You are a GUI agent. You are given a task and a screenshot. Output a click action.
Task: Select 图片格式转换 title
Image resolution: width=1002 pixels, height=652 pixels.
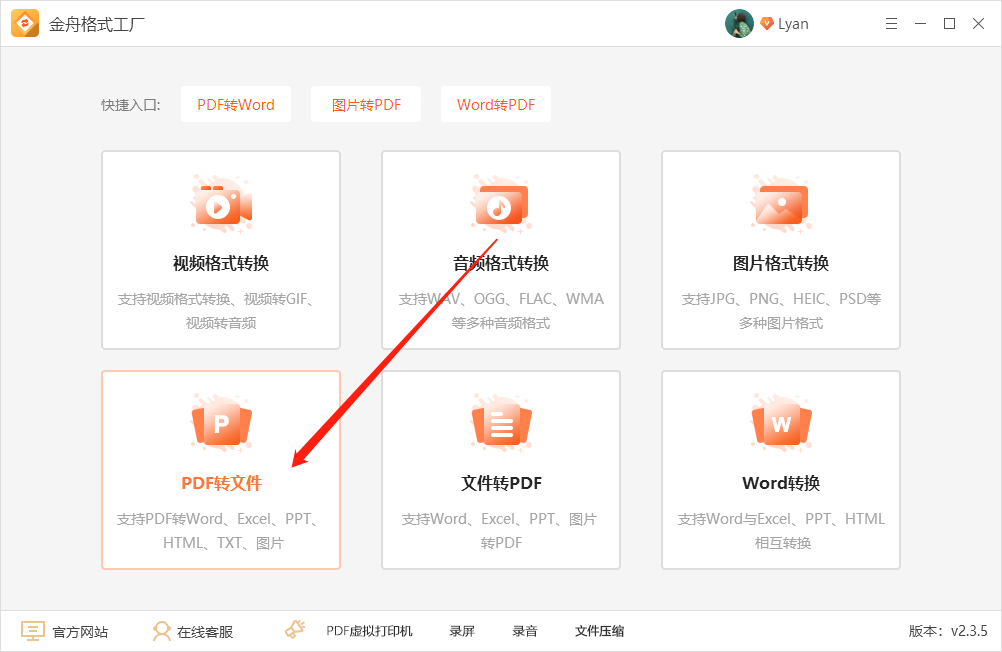[781, 263]
